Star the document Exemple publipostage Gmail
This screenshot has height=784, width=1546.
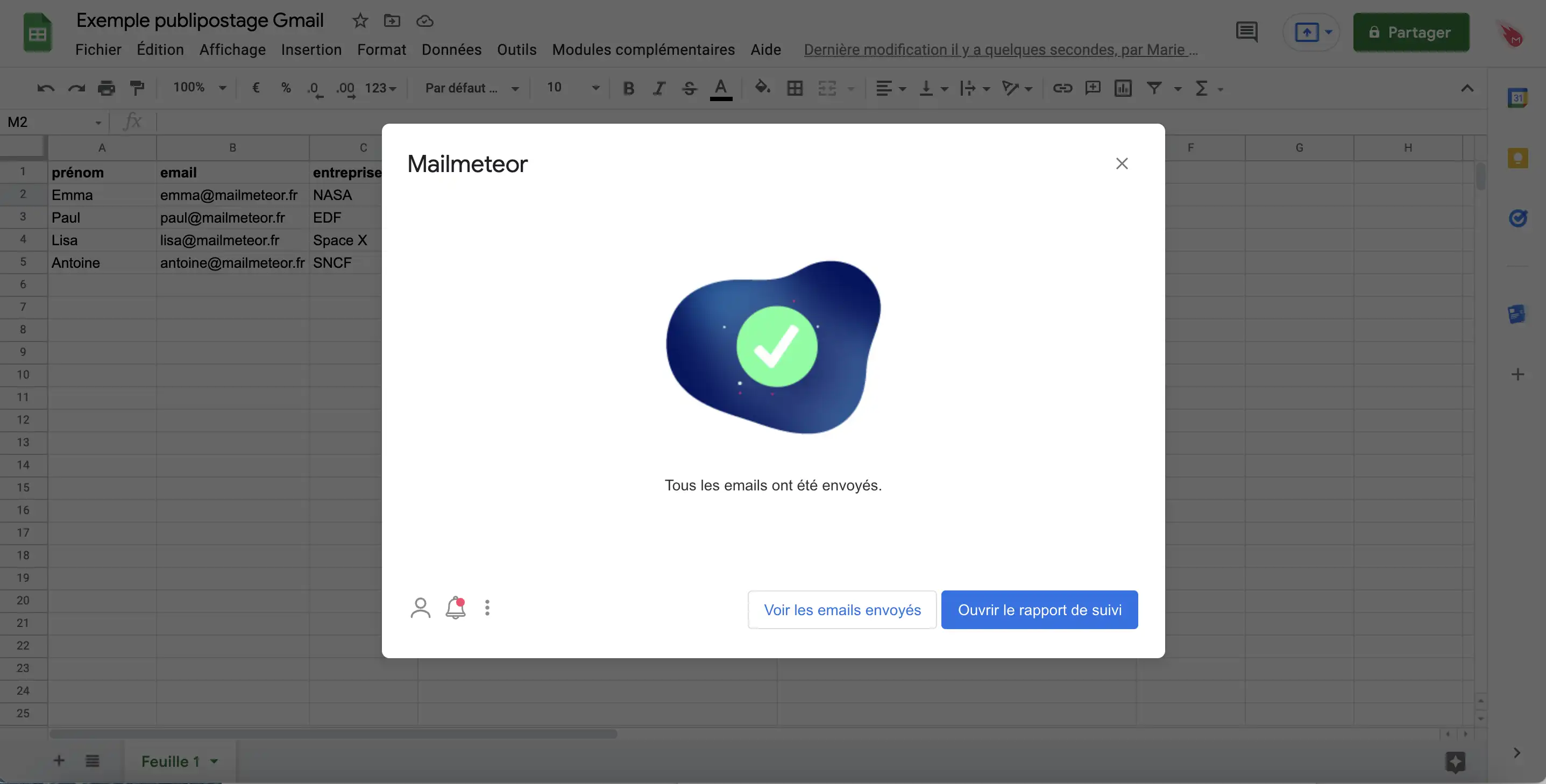coord(359,21)
